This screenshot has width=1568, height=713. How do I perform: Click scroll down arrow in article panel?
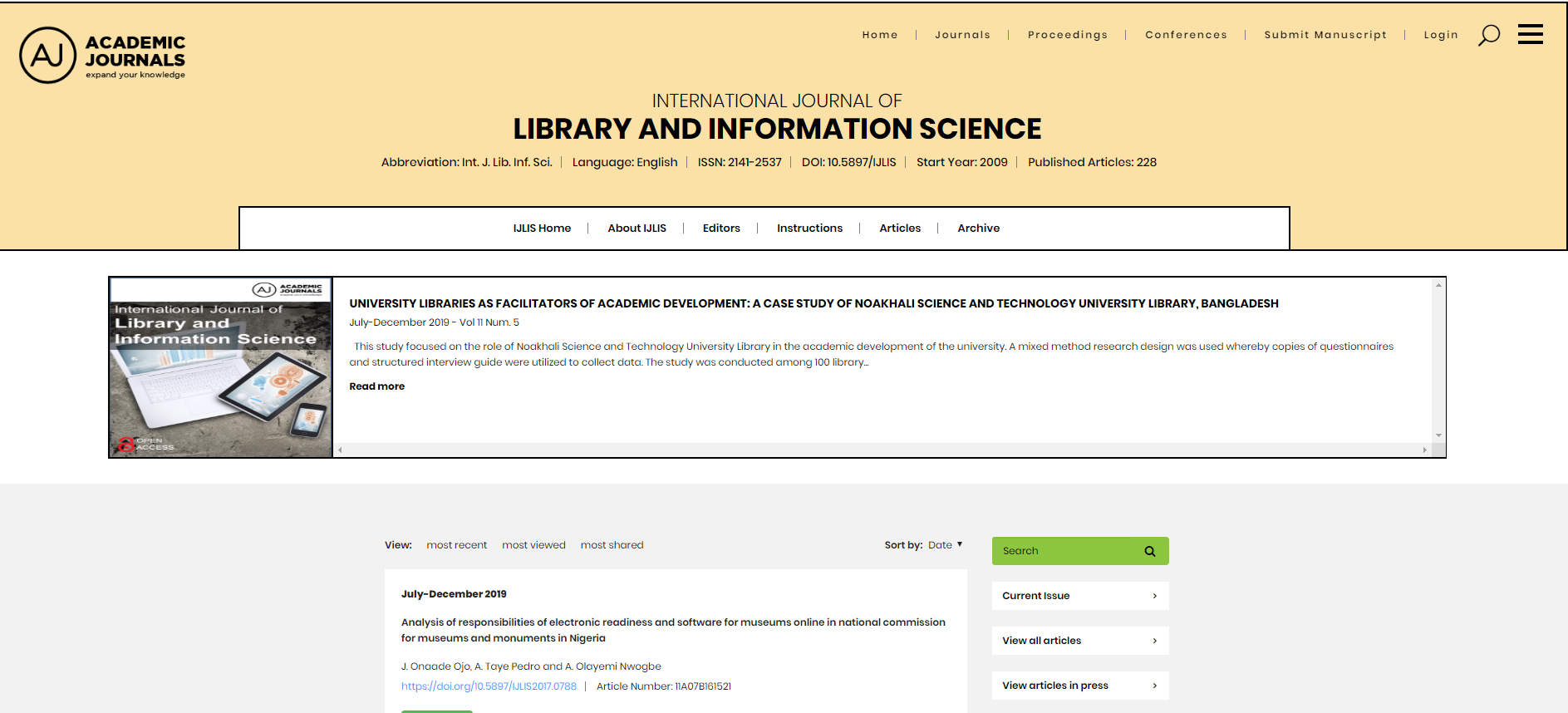click(x=1438, y=435)
